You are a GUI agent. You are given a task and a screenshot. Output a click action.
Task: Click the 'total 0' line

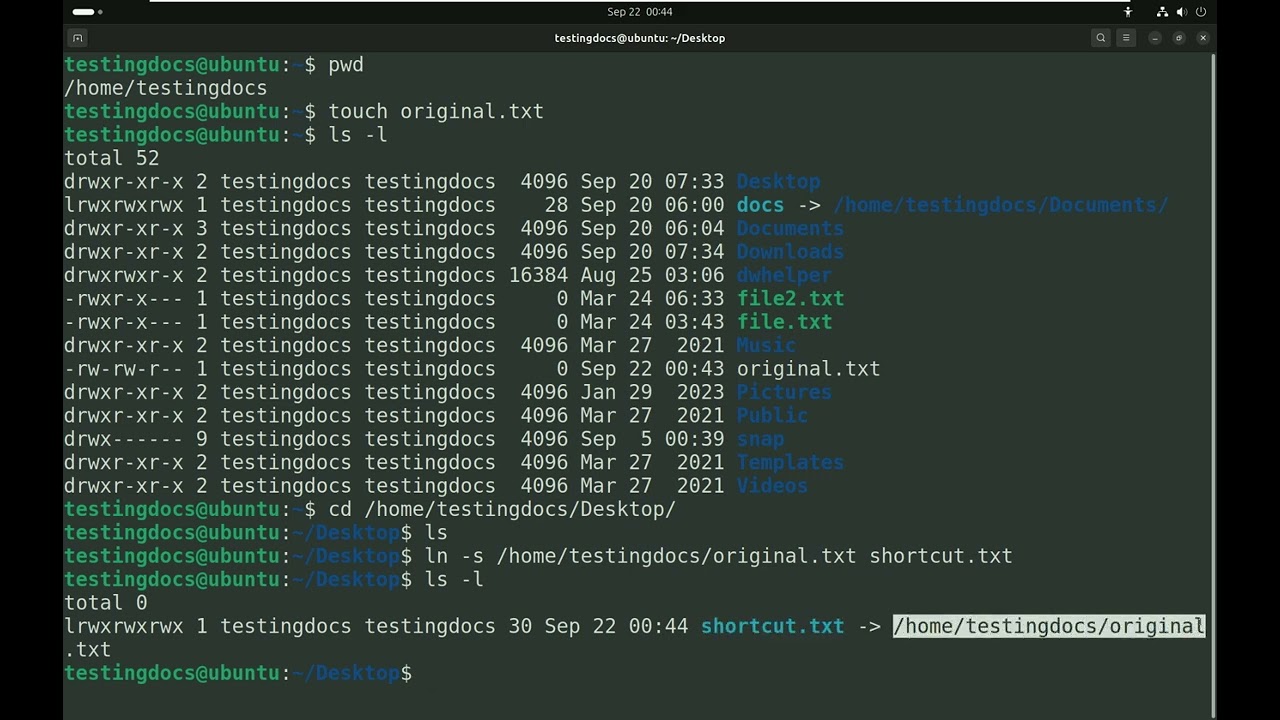coord(105,603)
